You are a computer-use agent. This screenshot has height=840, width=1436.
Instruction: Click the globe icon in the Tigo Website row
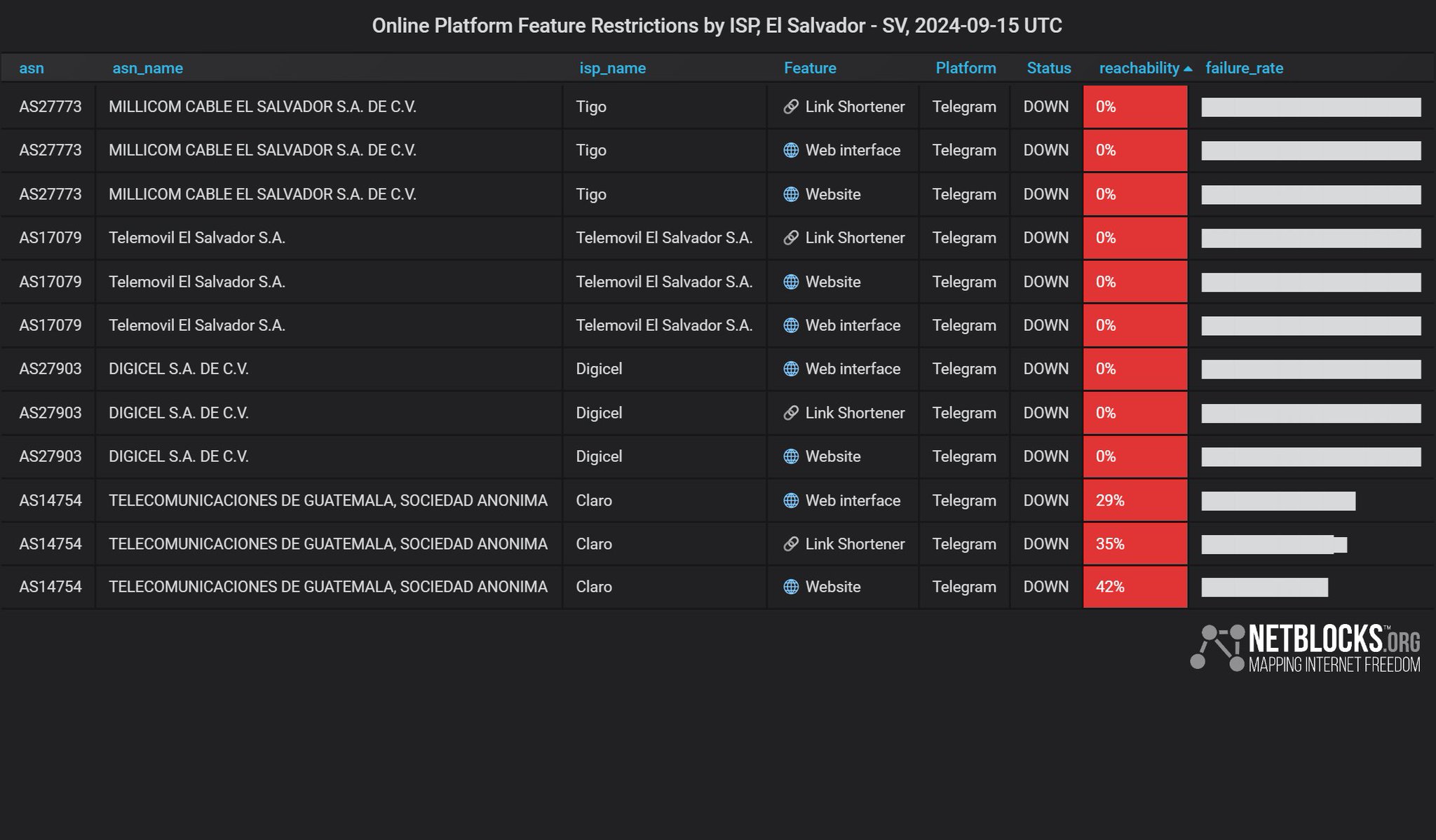pyautogui.click(x=791, y=194)
